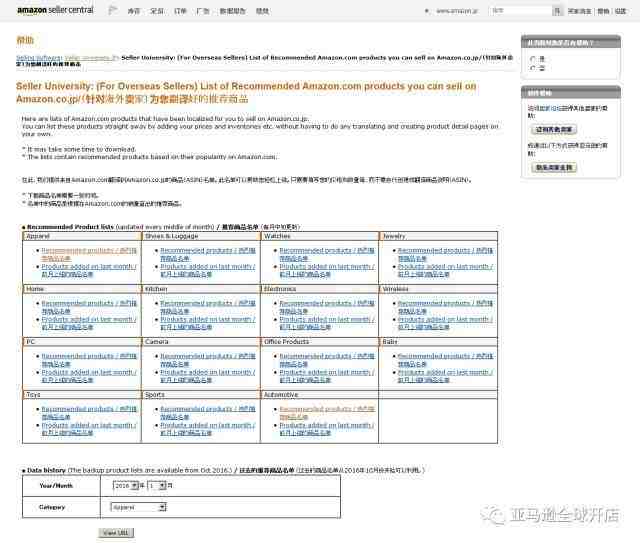Open Office Products added last month link
The image size is (640, 543).
coord(327,376)
